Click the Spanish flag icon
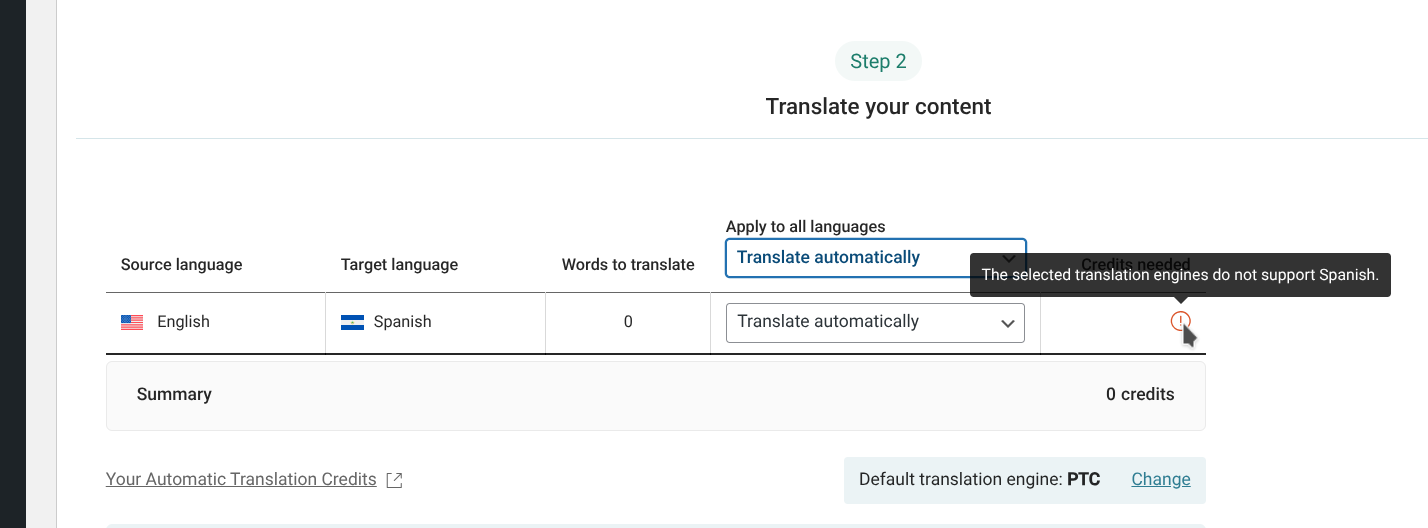Image resolution: width=1428 pixels, height=528 pixels. (352, 322)
